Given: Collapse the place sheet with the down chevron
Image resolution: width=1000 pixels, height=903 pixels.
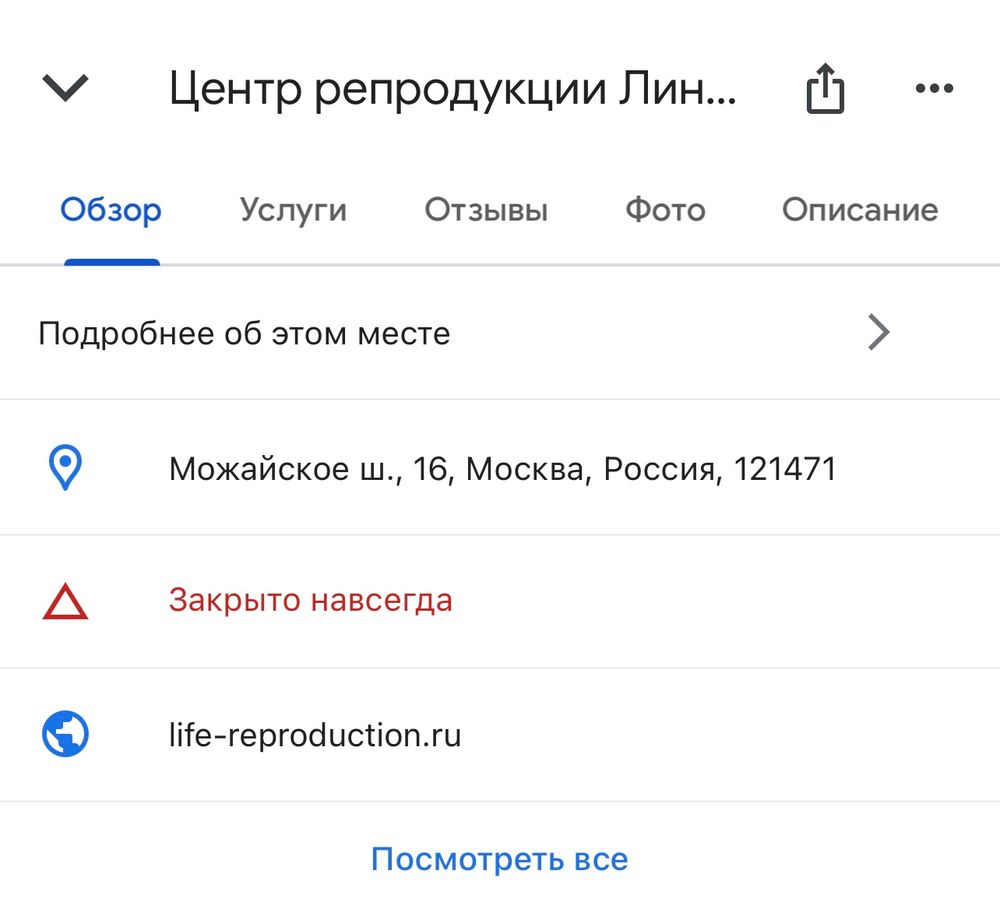Looking at the screenshot, I should pos(64,87).
